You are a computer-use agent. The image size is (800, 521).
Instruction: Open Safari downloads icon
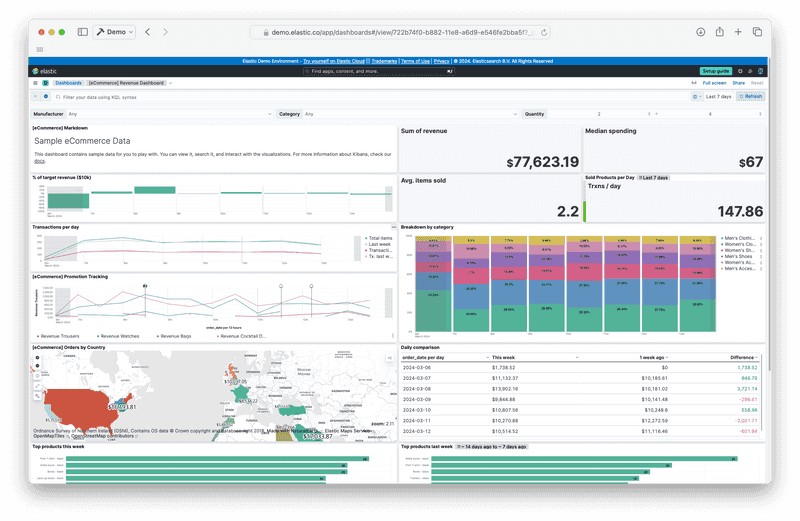pos(701,32)
